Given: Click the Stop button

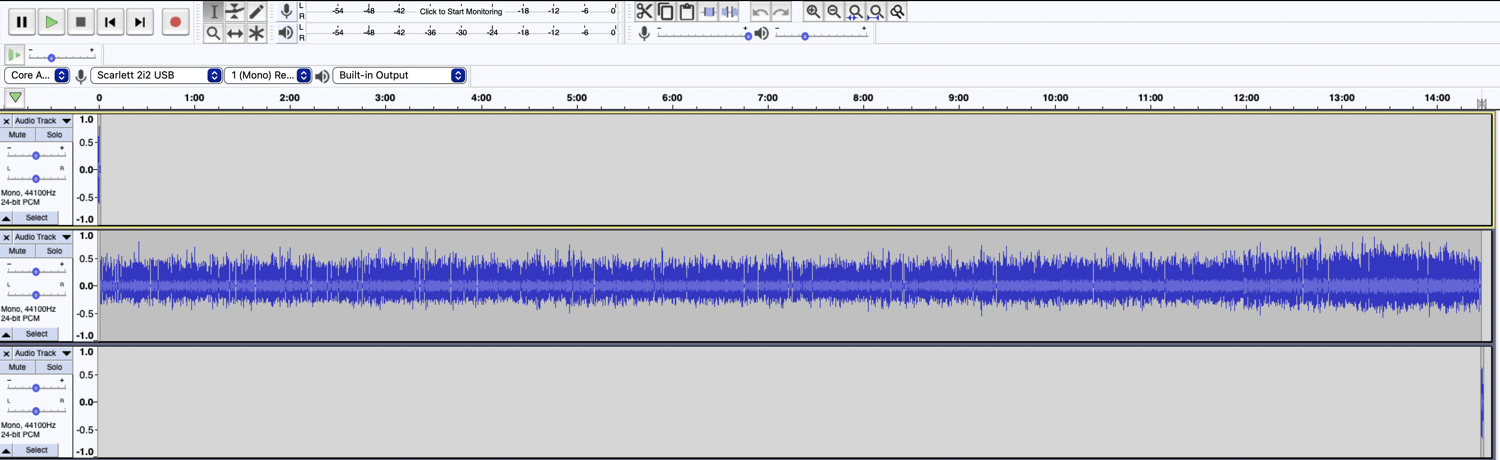Looking at the screenshot, I should click(81, 21).
